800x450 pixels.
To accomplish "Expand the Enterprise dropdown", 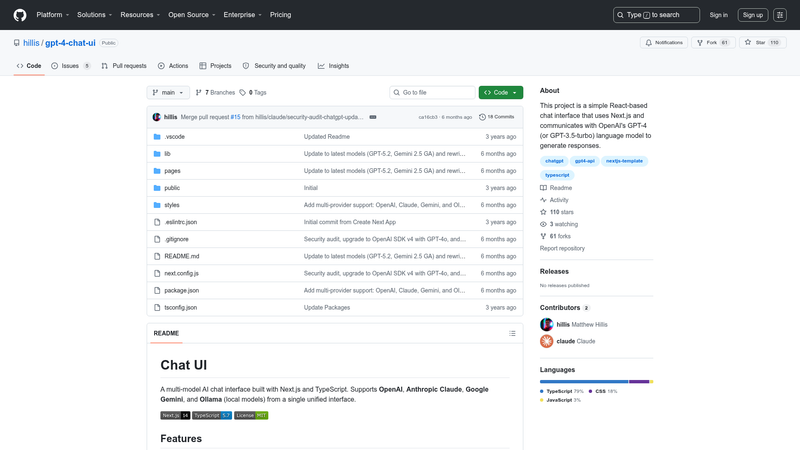I will point(242,15).
